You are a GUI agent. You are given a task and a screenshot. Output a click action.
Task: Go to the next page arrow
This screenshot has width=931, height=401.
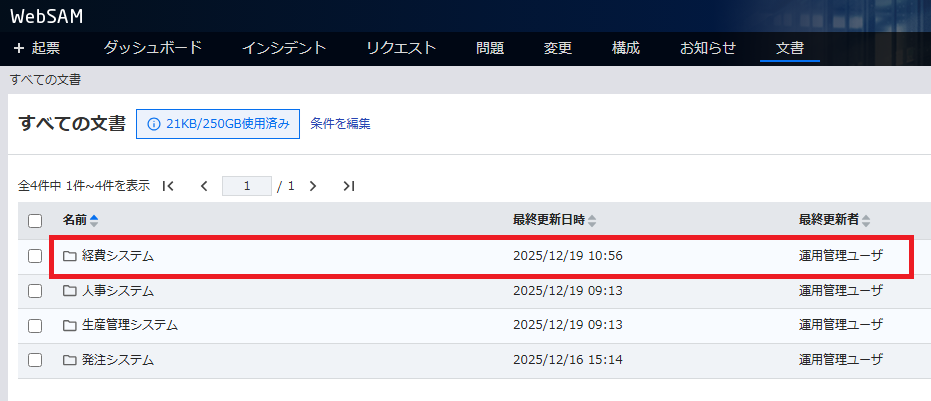click(x=313, y=186)
